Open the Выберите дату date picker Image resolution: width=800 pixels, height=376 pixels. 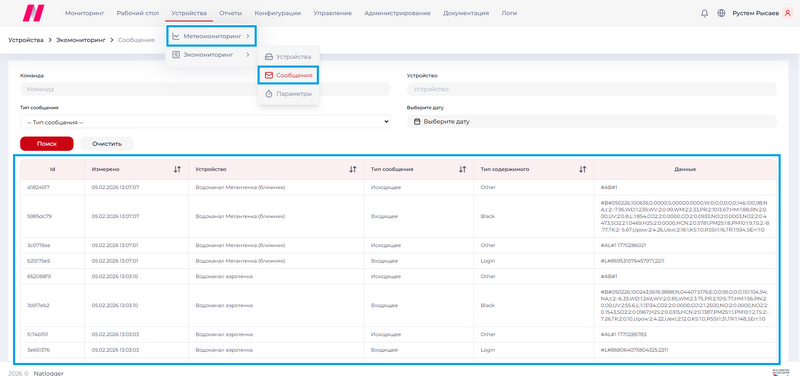(592, 122)
